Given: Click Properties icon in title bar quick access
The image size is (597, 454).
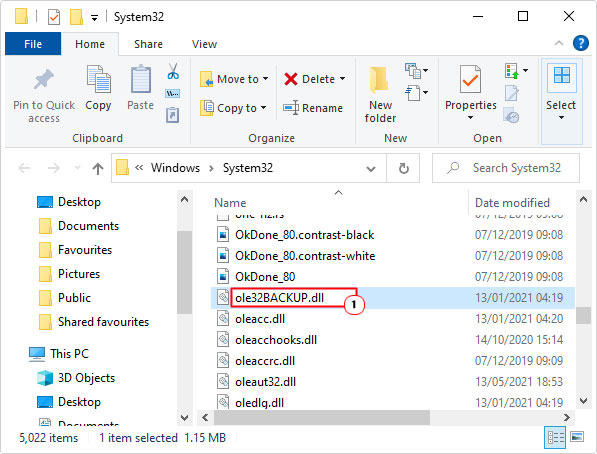Looking at the screenshot, I should (54, 17).
